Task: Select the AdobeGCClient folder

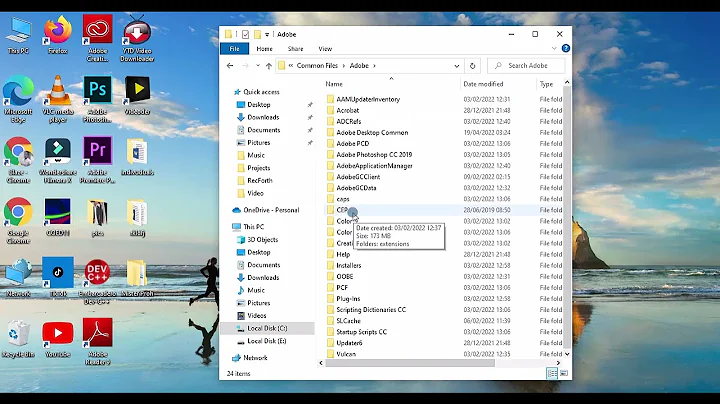Action: (x=358, y=177)
